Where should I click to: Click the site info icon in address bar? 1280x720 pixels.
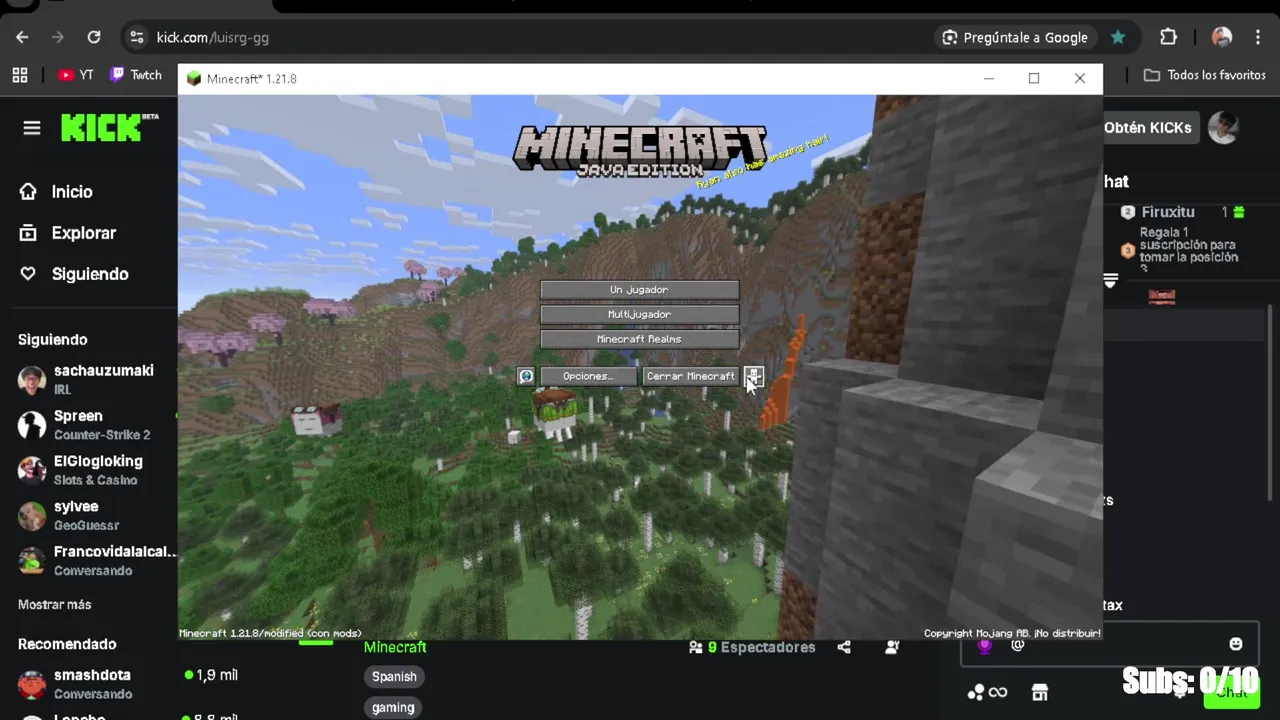pyautogui.click(x=137, y=37)
